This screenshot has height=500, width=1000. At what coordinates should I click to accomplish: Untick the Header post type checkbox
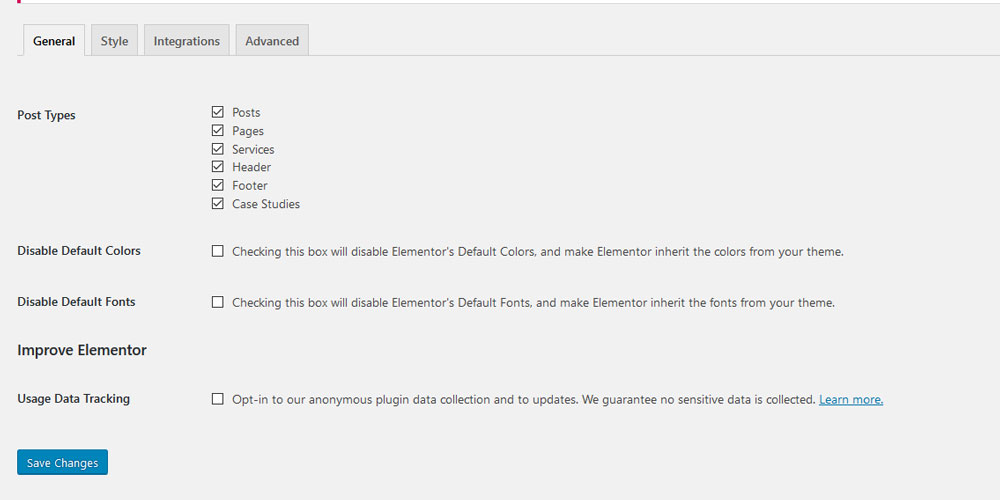[218, 167]
